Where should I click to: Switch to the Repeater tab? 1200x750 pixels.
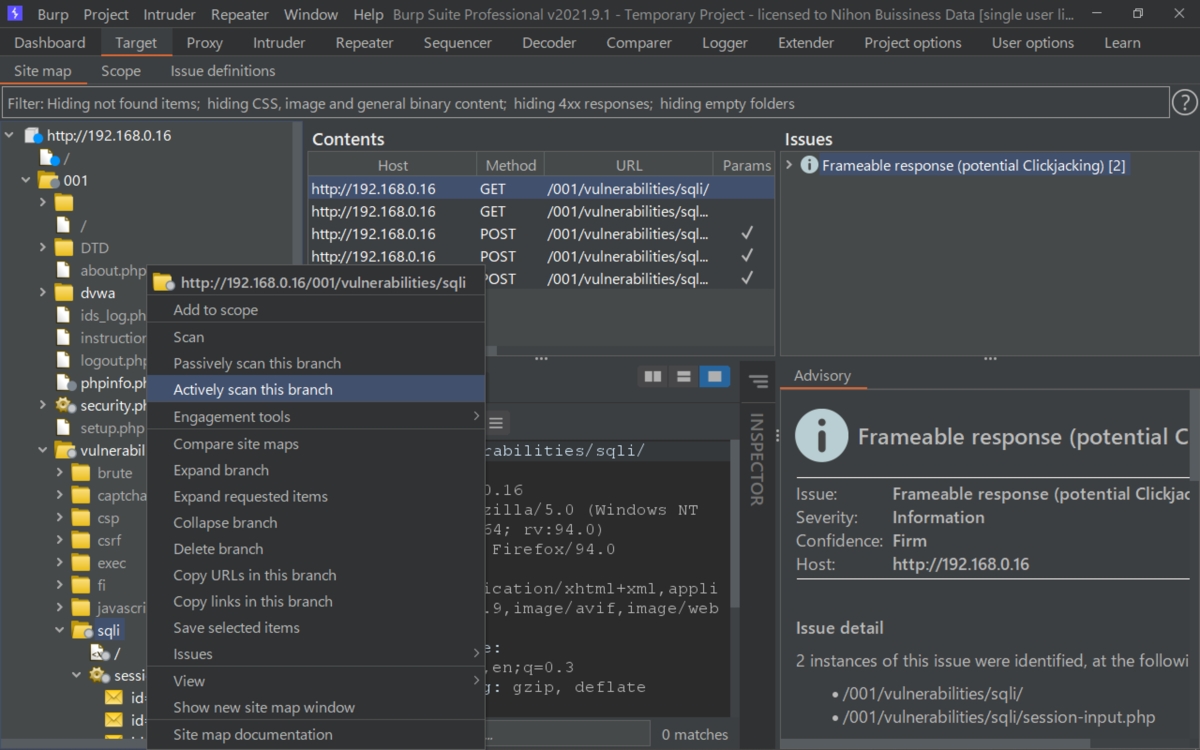[x=364, y=43]
